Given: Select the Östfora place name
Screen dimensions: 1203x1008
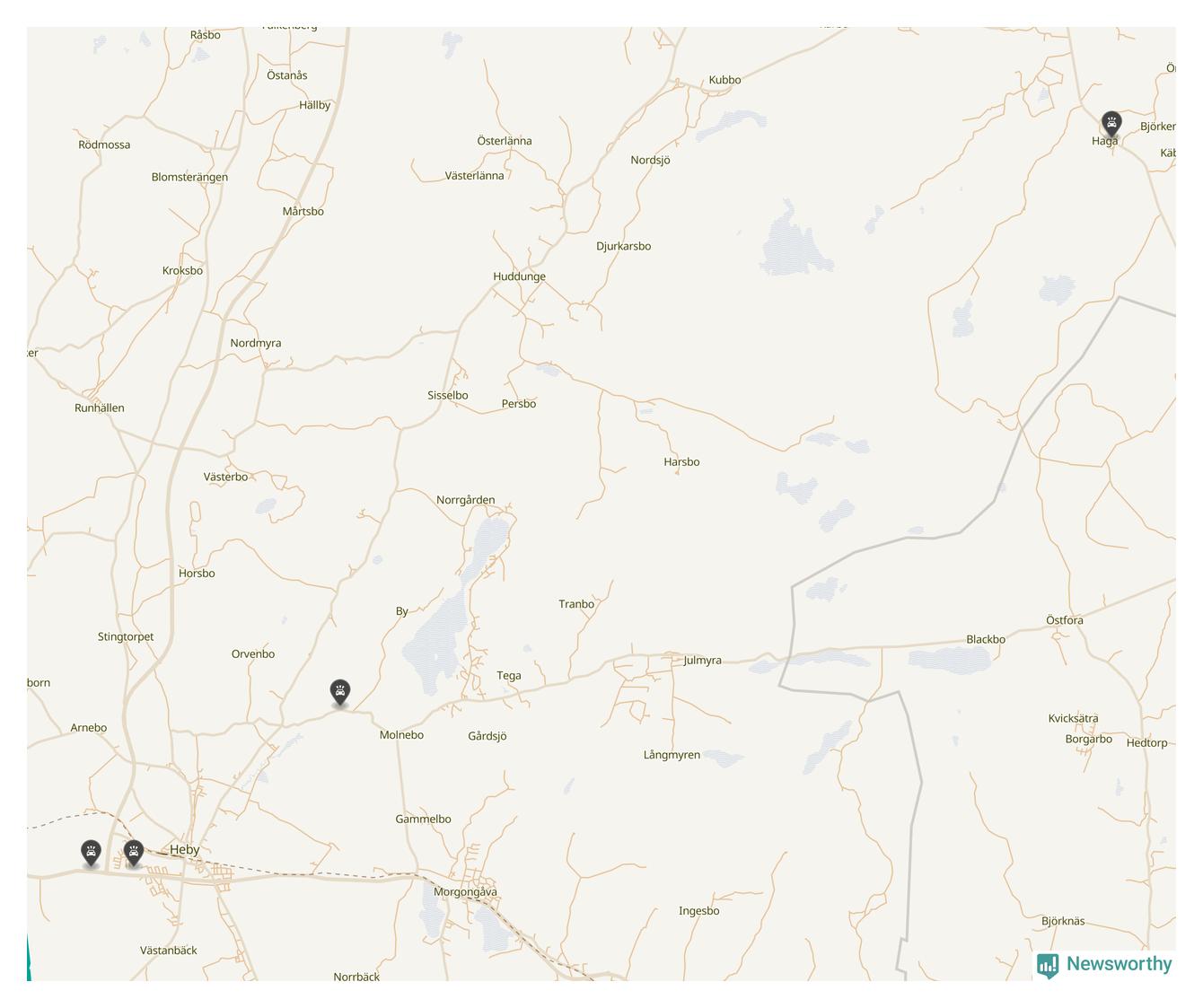Looking at the screenshot, I should [x=1065, y=620].
